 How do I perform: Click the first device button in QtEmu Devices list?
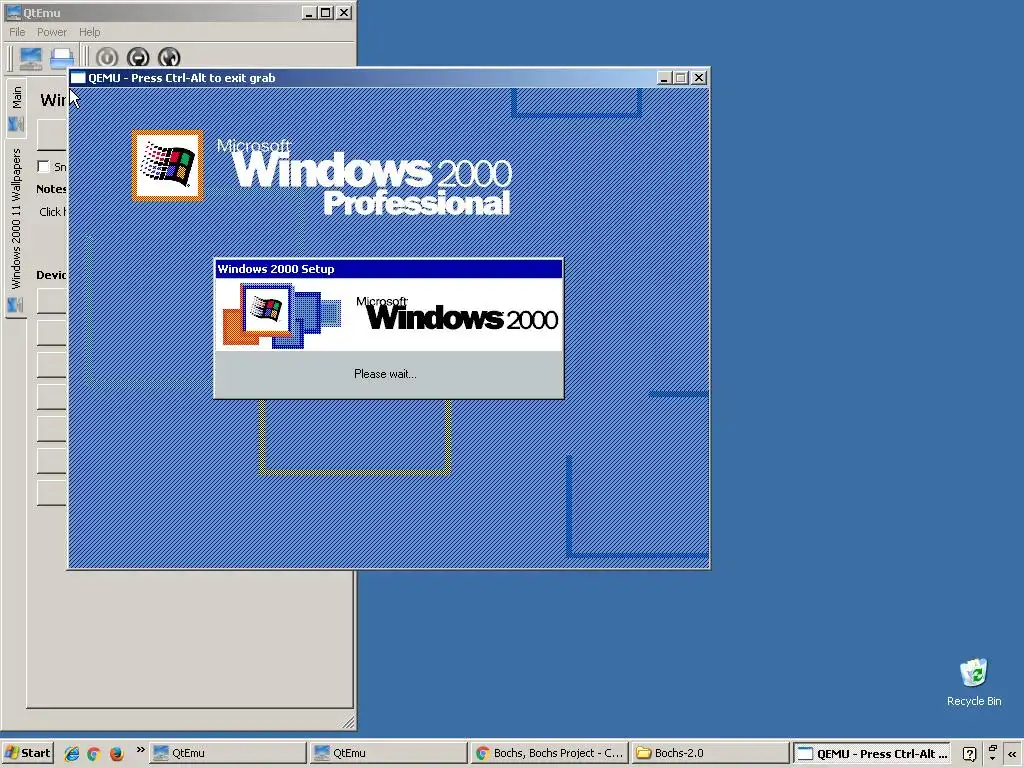[52, 301]
